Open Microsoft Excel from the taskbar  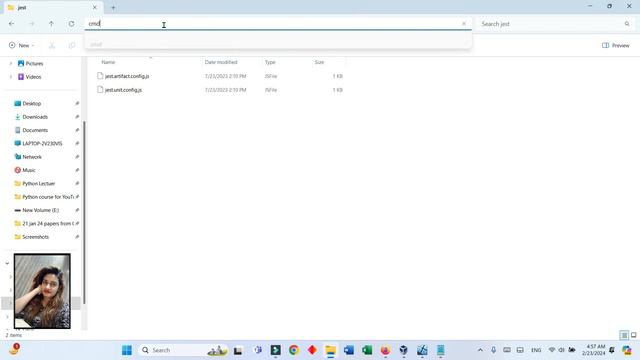pyautogui.click(x=367, y=350)
